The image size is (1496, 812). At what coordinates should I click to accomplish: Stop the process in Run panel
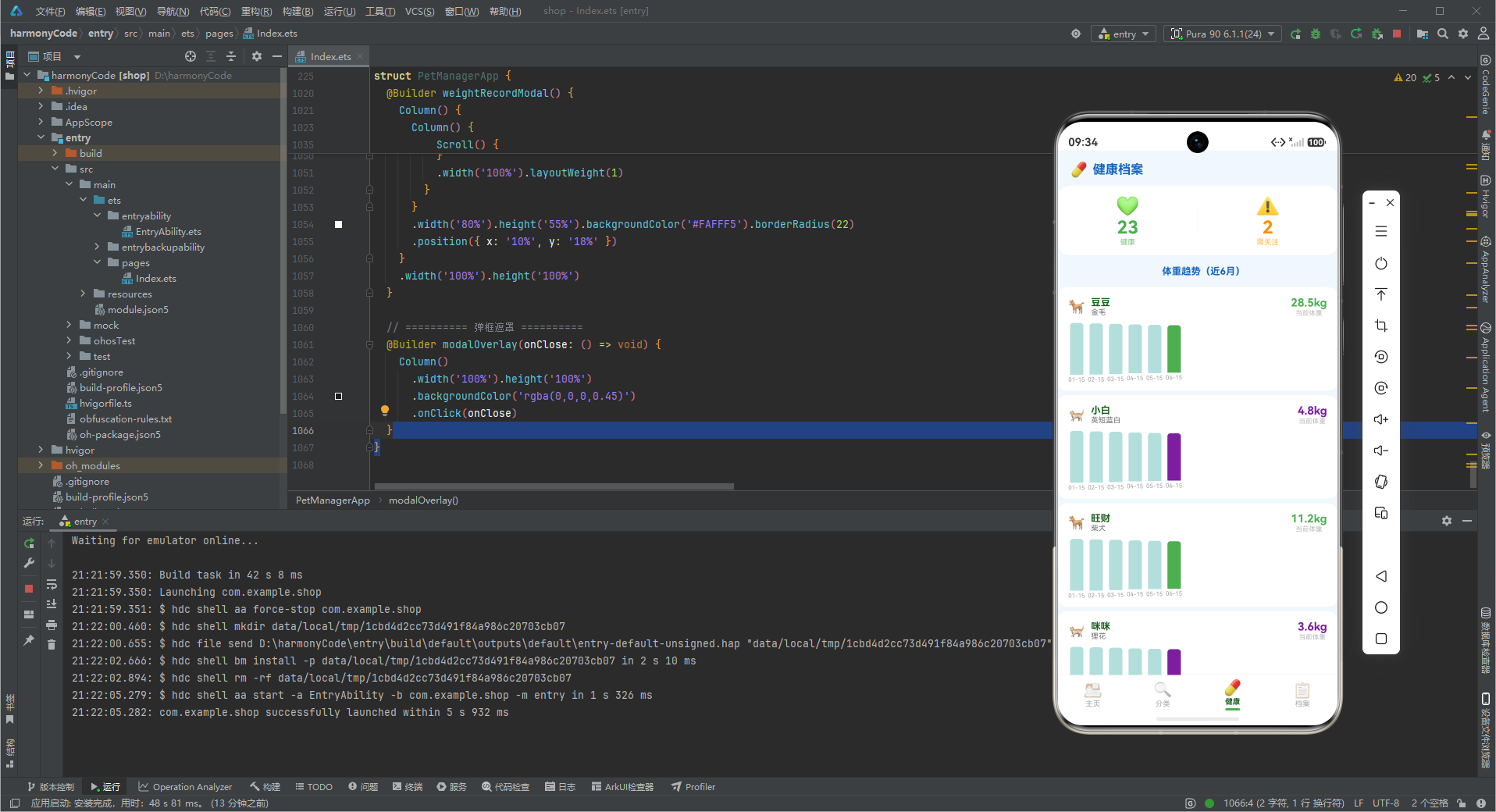pos(29,589)
